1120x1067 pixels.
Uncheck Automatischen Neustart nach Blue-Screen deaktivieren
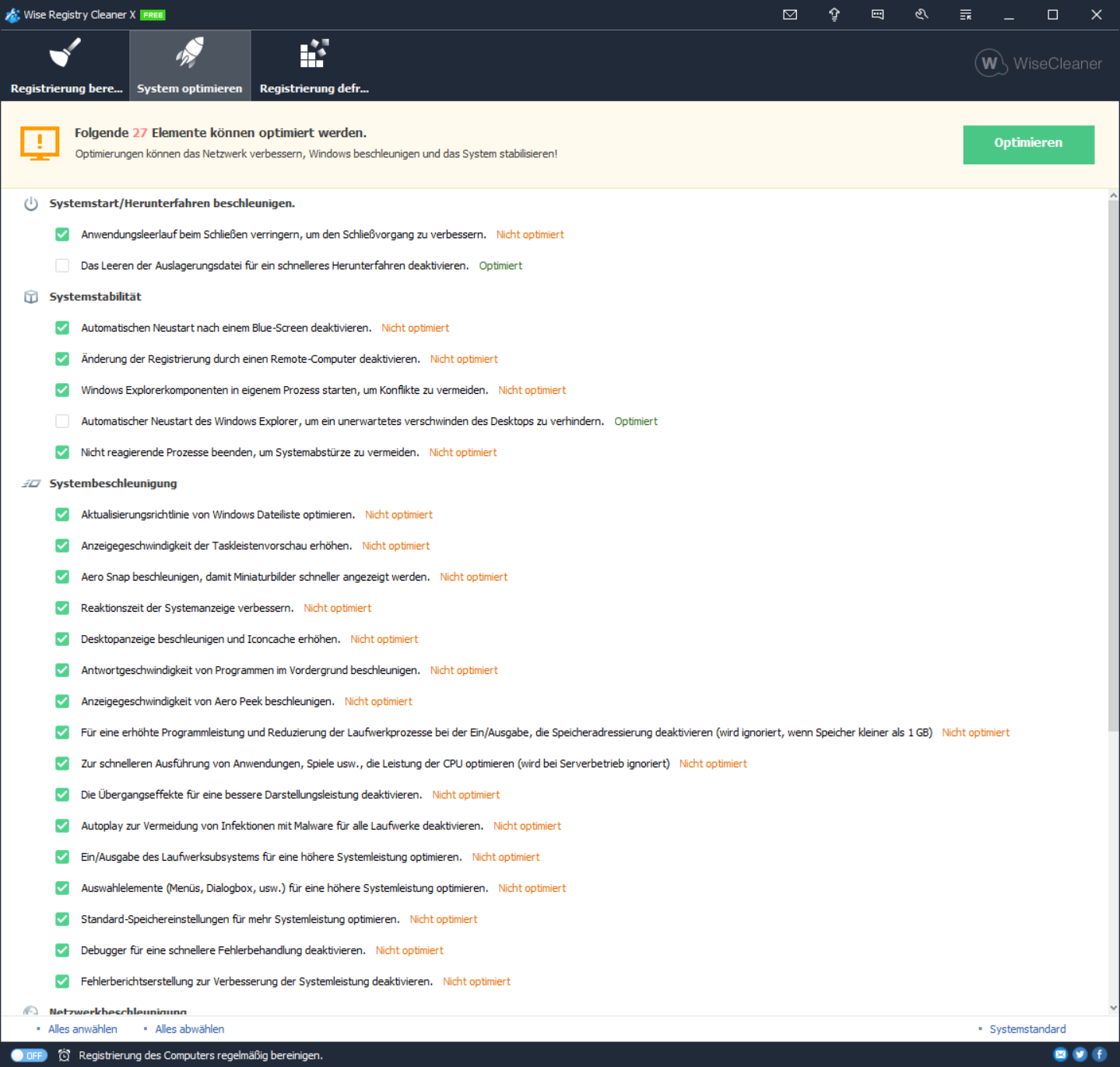tap(62, 328)
